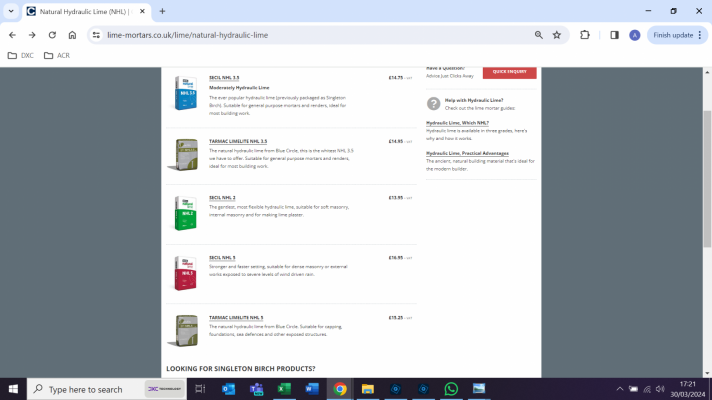Open 'Hydraulic Lime, Practical Advantages' guide
The image size is (712, 400).
467,153
